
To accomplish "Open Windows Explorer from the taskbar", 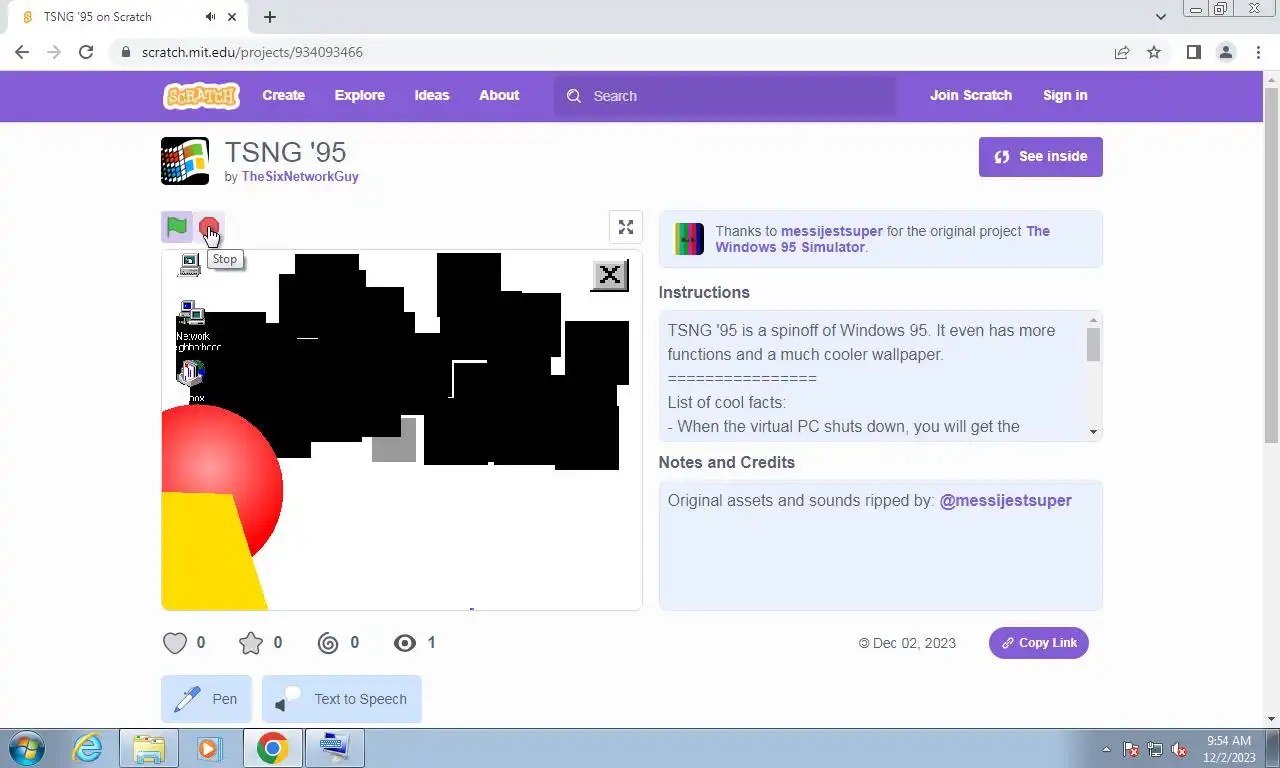I will (x=149, y=748).
